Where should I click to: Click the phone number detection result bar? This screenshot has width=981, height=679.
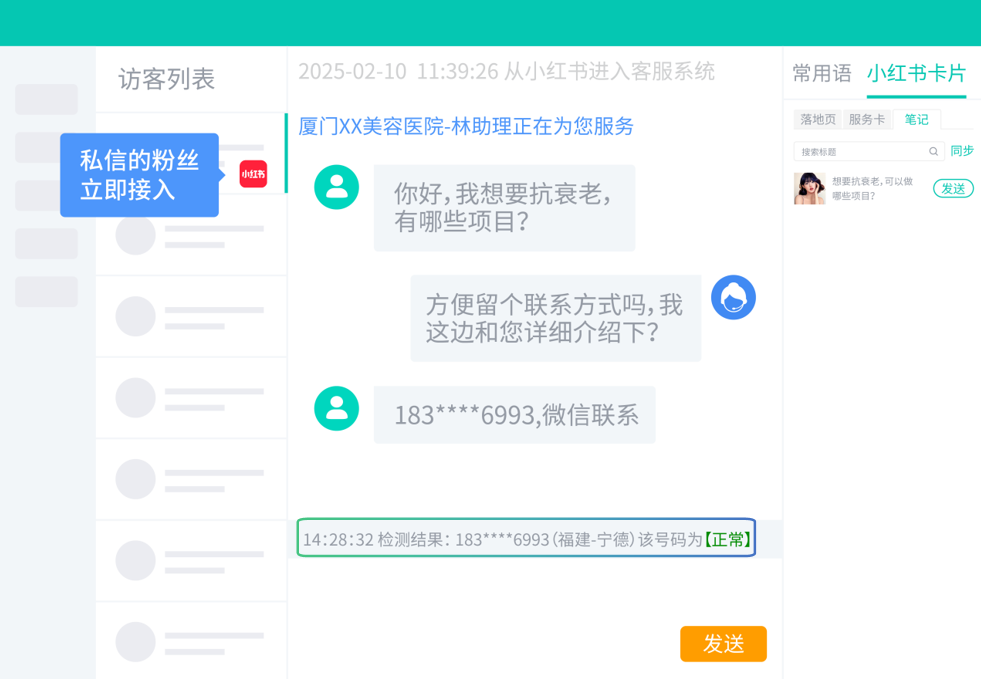coord(526,538)
